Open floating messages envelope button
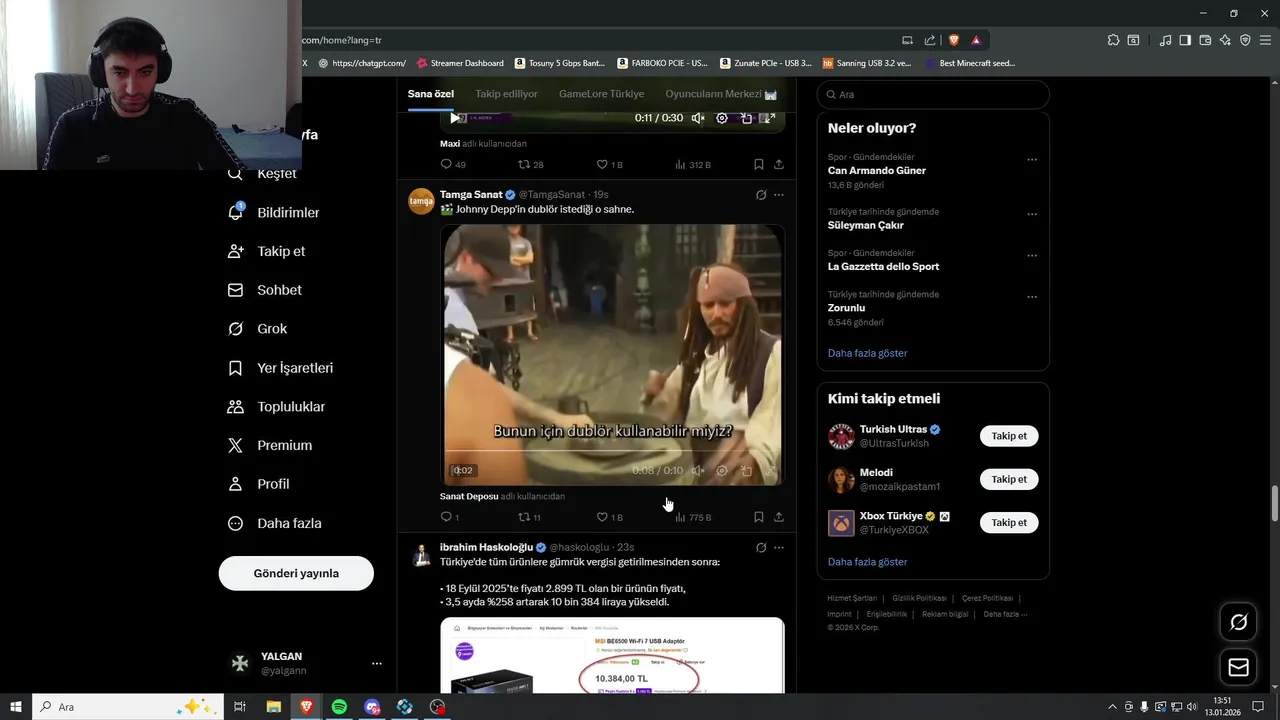The width and height of the screenshot is (1280, 720). [1238, 667]
